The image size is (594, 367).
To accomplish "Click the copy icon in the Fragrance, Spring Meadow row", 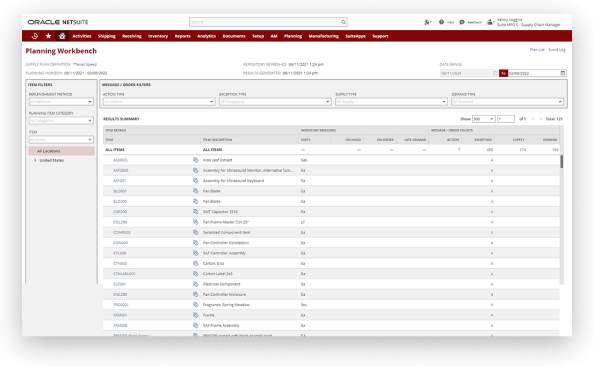I will [195, 305].
